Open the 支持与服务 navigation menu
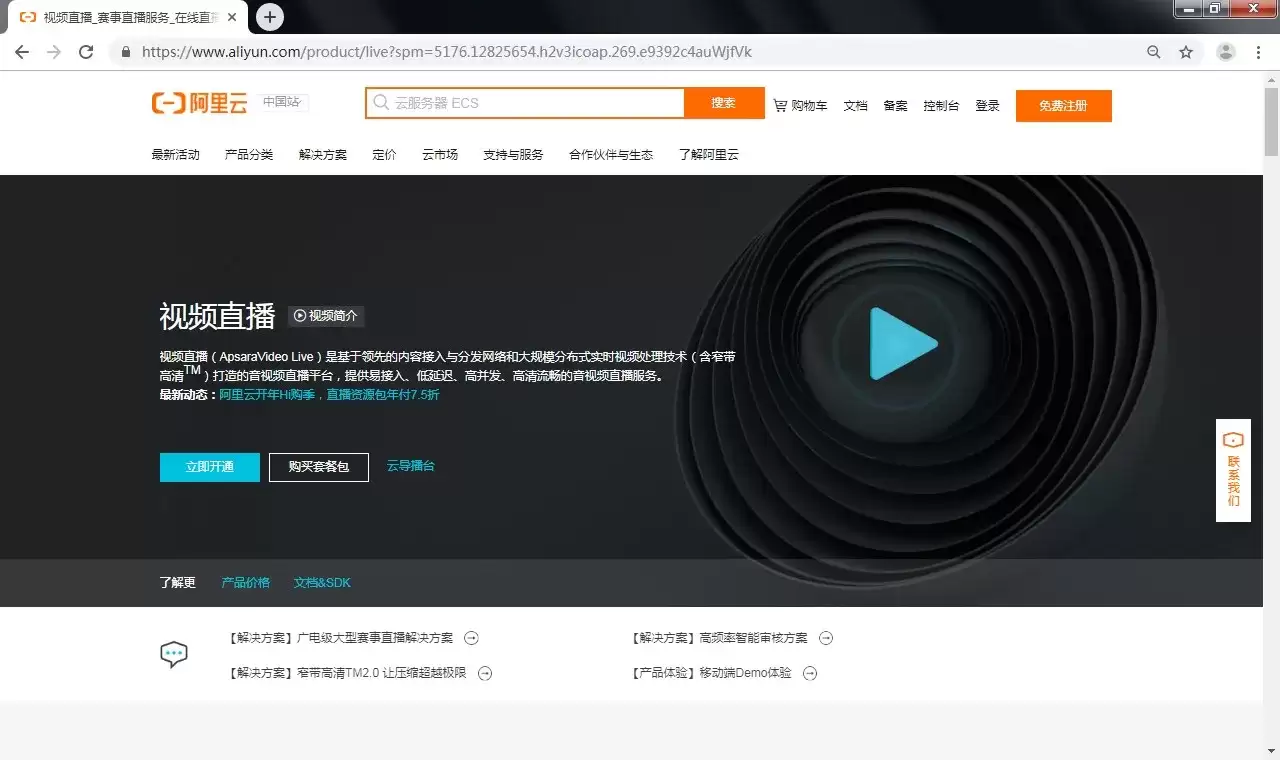This screenshot has height=760, width=1280. (513, 155)
